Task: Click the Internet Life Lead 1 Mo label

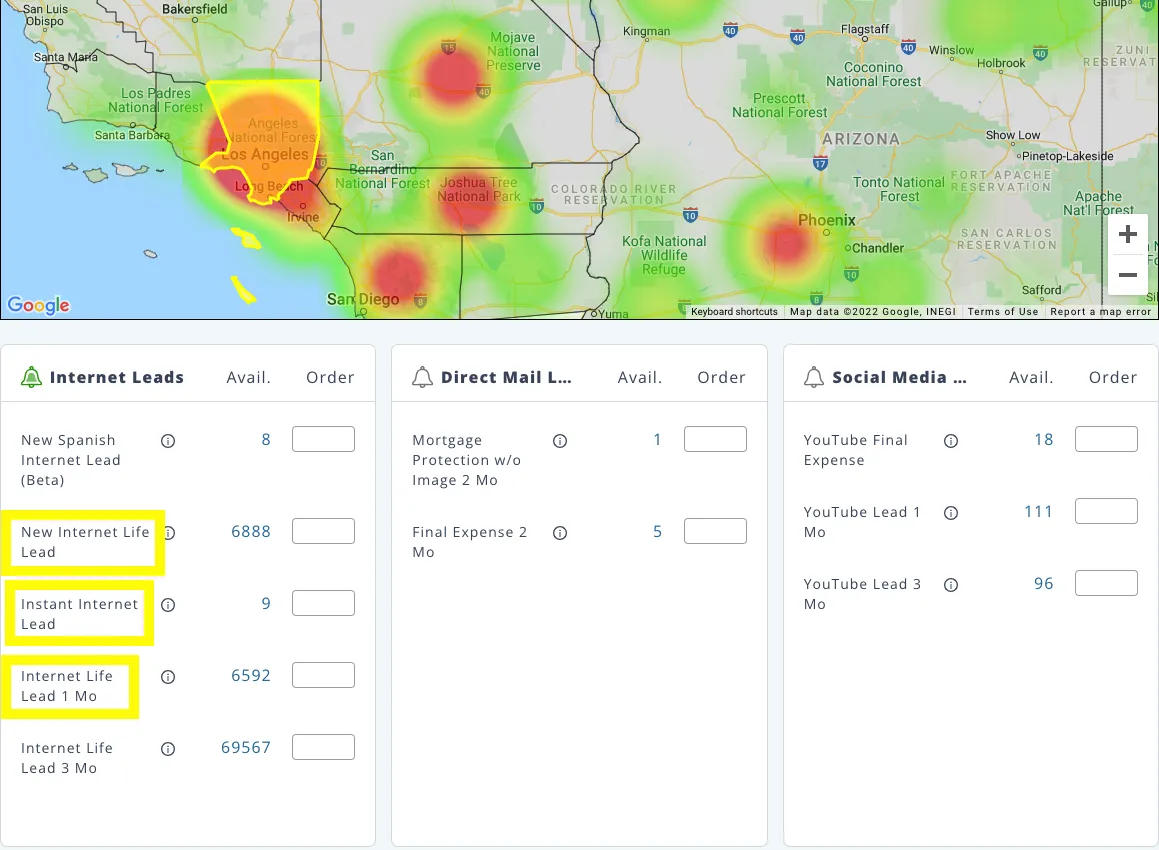Action: (x=67, y=686)
